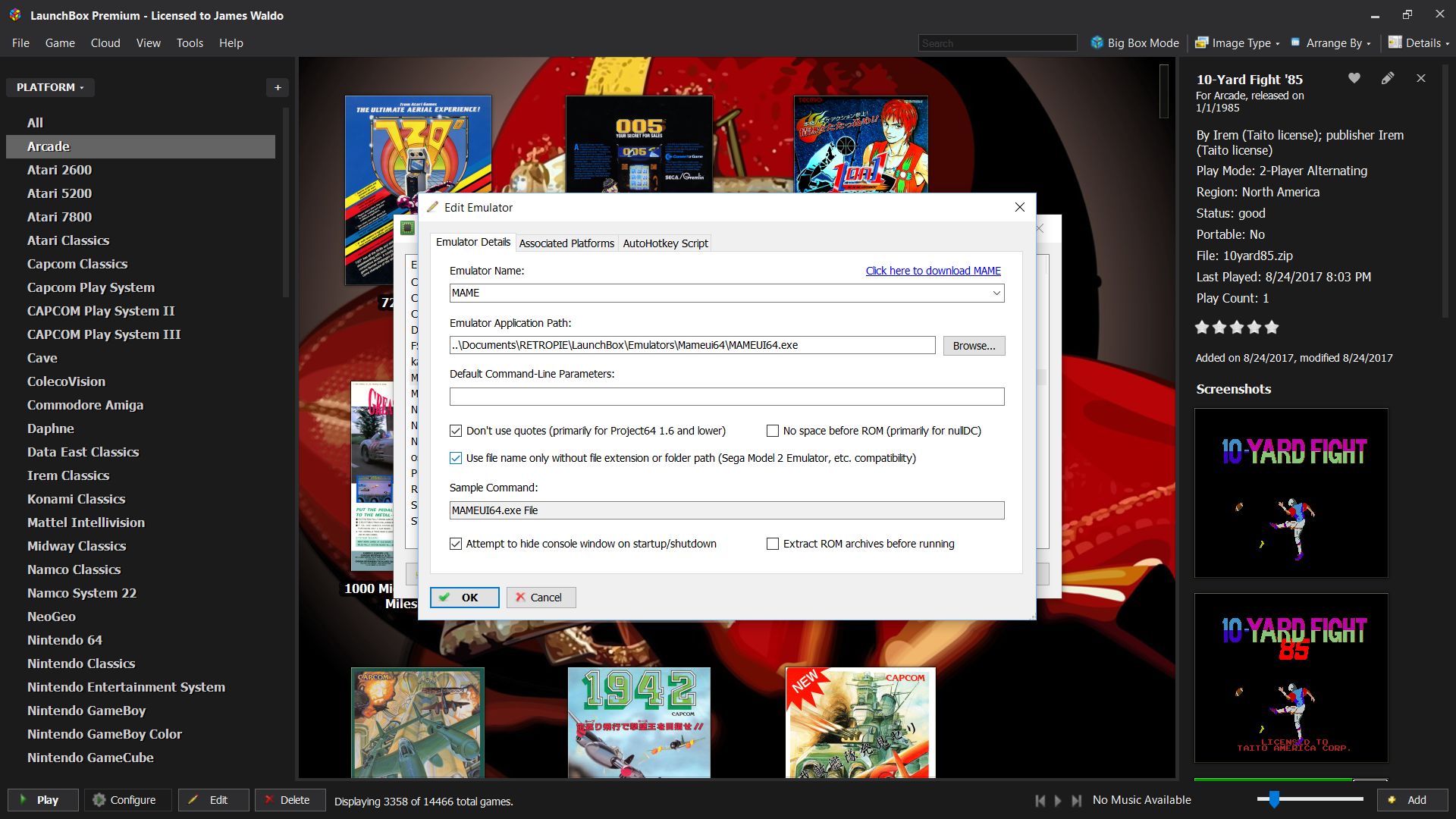Image resolution: width=1456 pixels, height=819 pixels.
Task: Rate the game with the first star
Action: point(1202,328)
